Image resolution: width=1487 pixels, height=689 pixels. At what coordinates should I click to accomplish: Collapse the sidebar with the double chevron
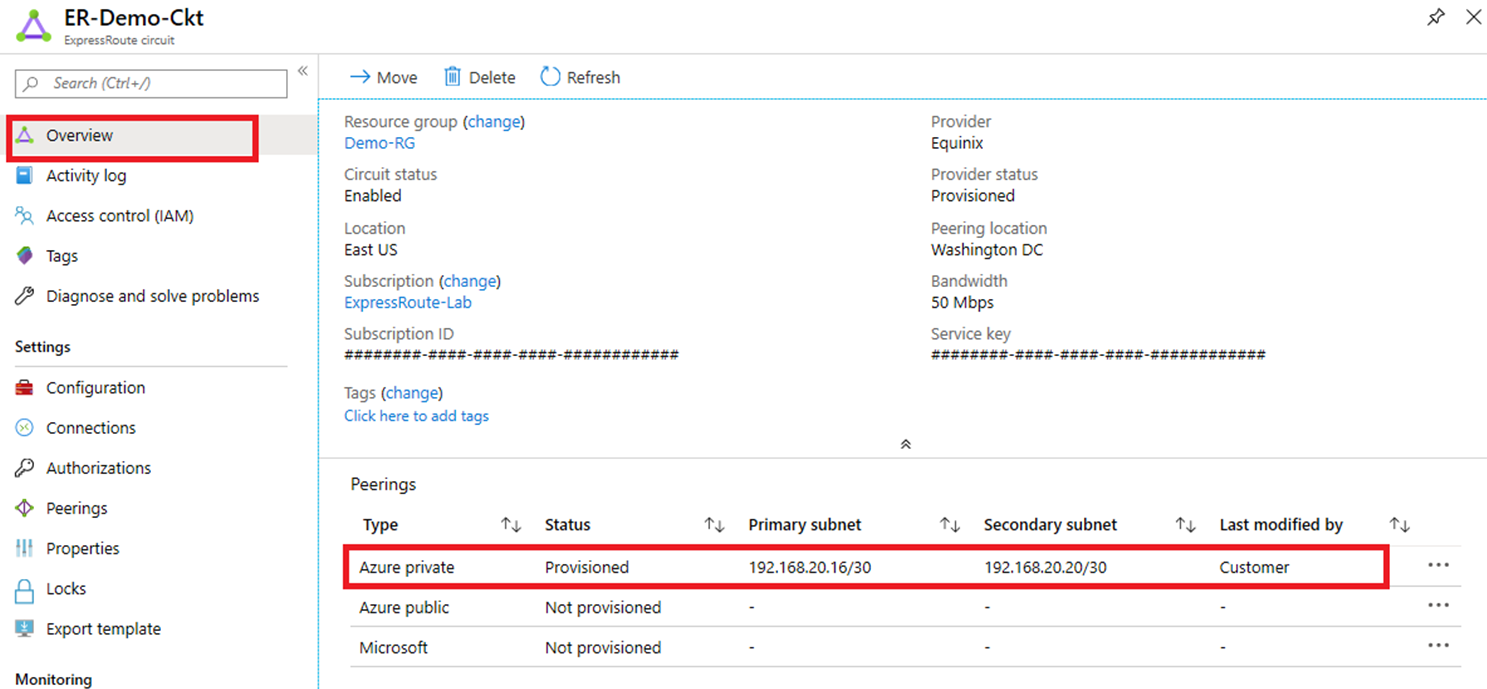tap(302, 71)
